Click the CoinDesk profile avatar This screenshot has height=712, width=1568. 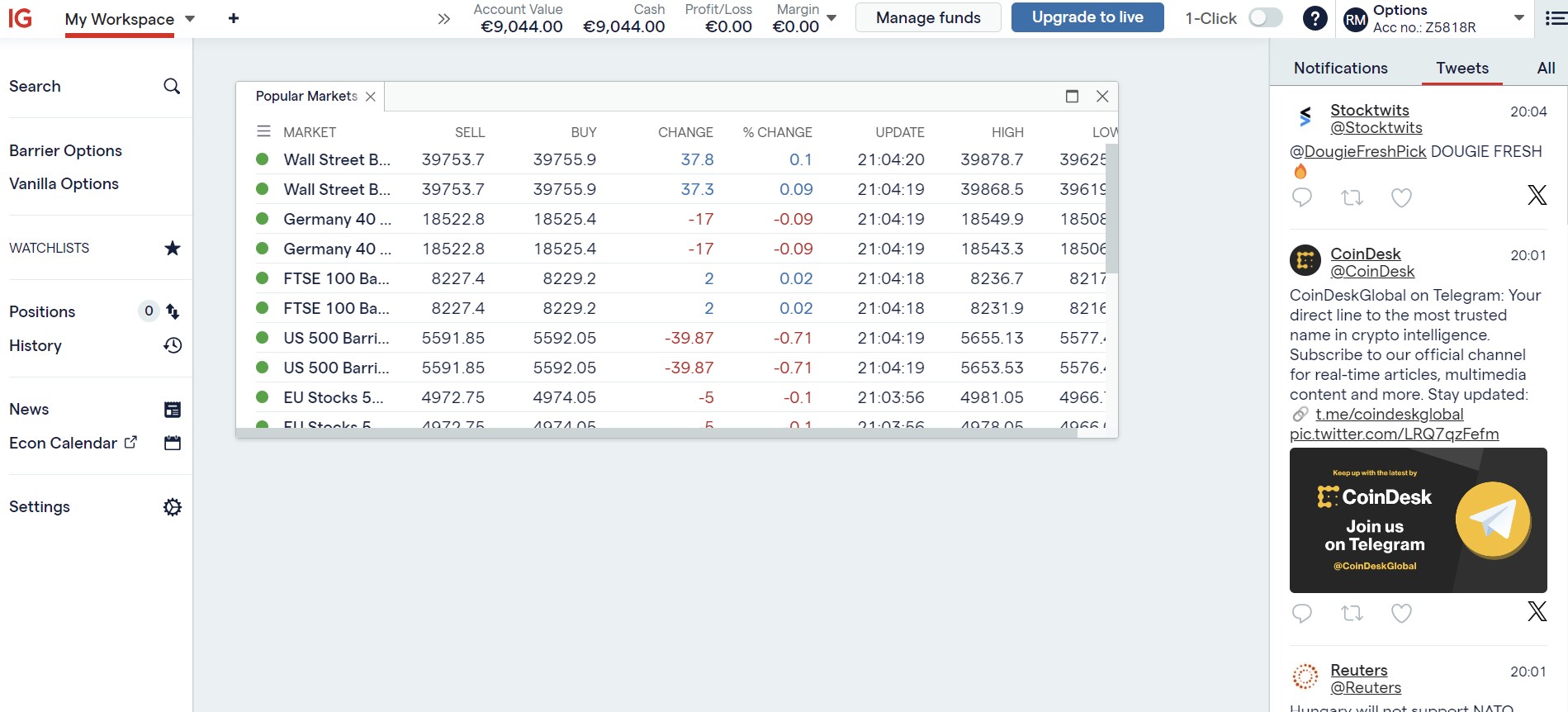pos(1305,261)
